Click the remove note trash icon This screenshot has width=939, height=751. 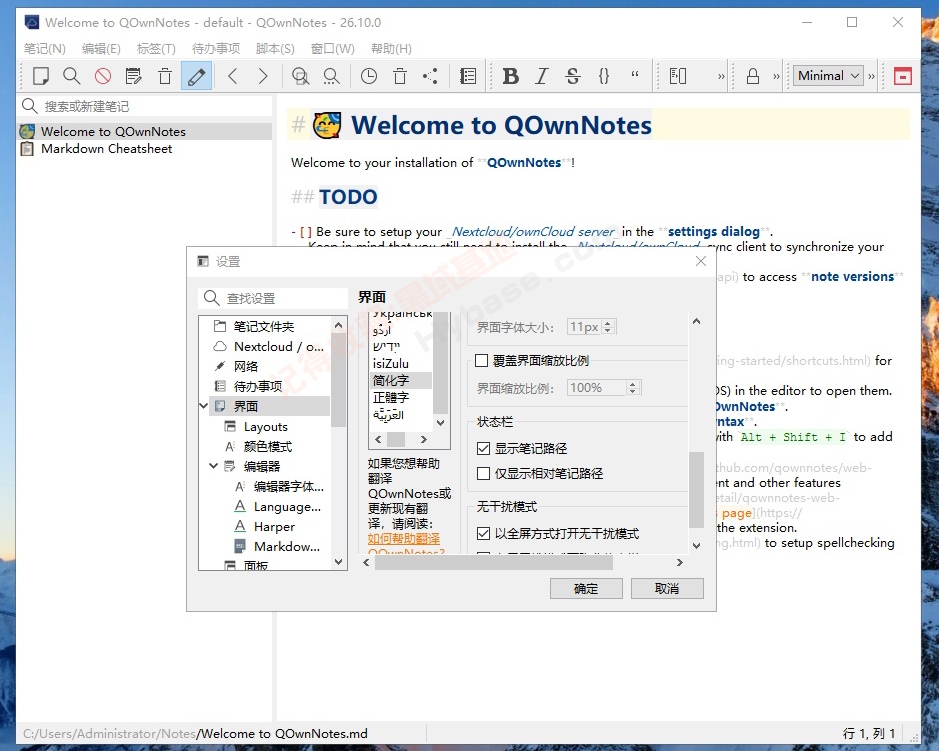point(165,76)
